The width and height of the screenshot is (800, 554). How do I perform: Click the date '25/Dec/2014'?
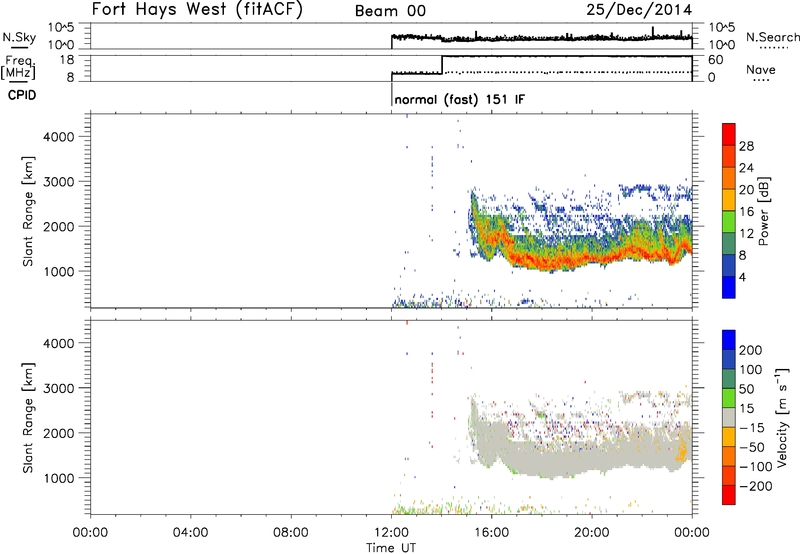point(639,10)
